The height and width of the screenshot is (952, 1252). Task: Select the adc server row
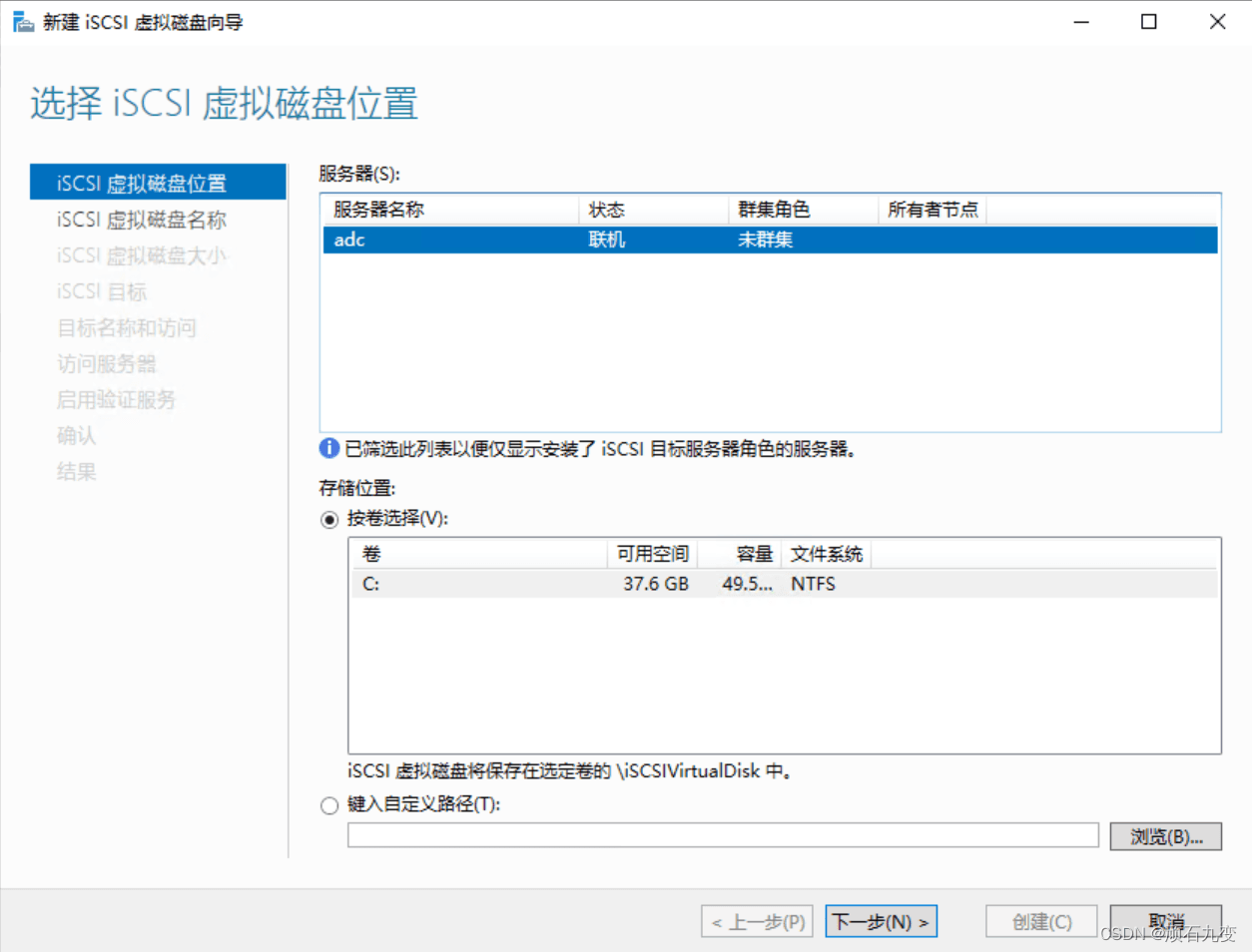click(770, 239)
